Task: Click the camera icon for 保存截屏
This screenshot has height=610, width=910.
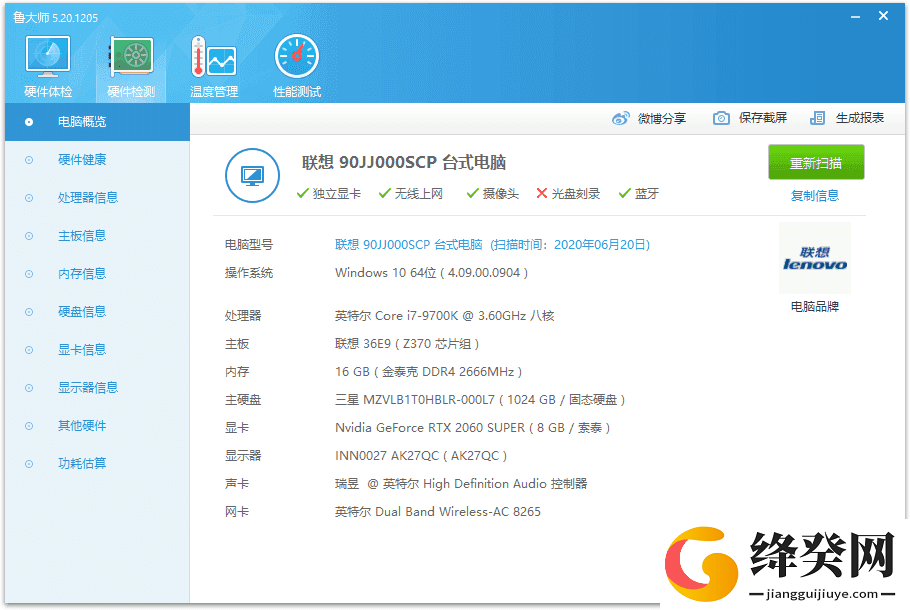Action: click(x=721, y=118)
